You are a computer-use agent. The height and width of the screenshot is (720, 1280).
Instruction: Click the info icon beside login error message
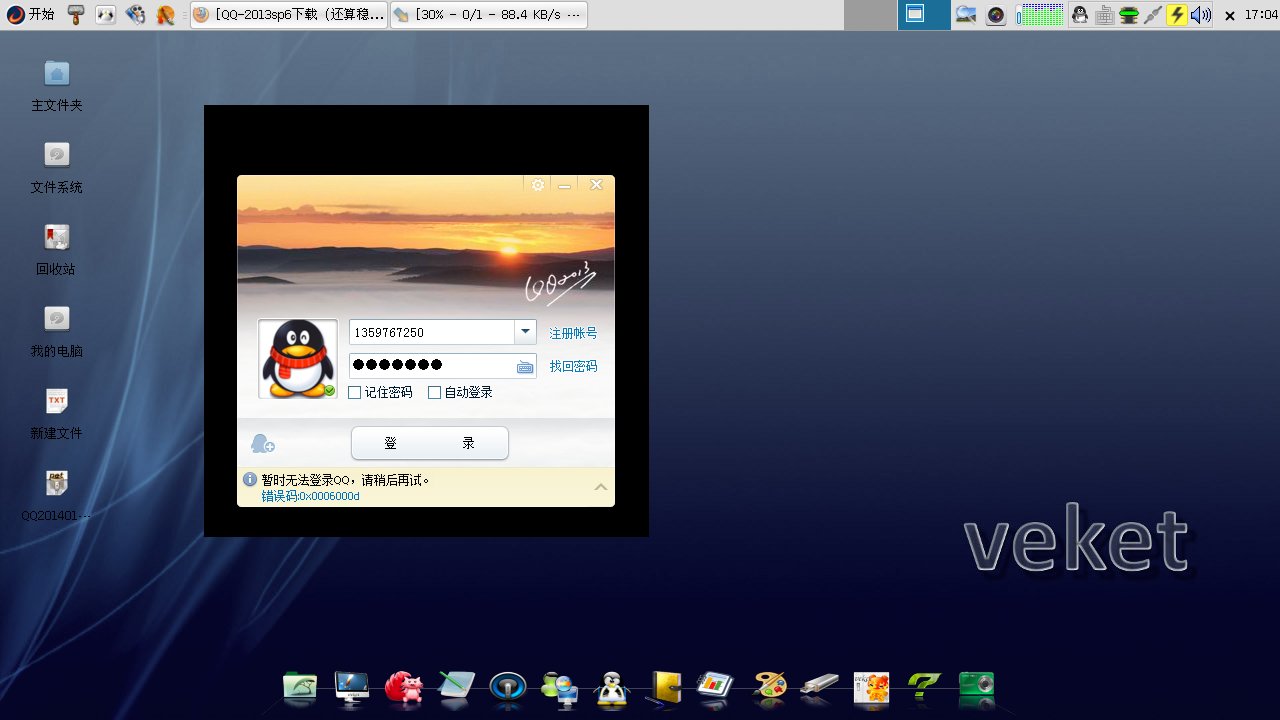coord(250,480)
